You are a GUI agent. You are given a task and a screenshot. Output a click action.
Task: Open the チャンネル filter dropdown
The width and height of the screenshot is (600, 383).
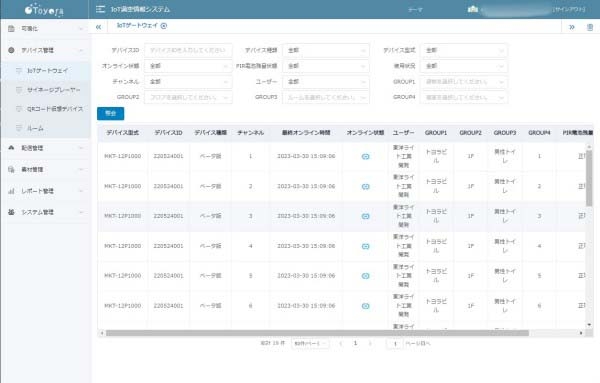tap(188, 81)
